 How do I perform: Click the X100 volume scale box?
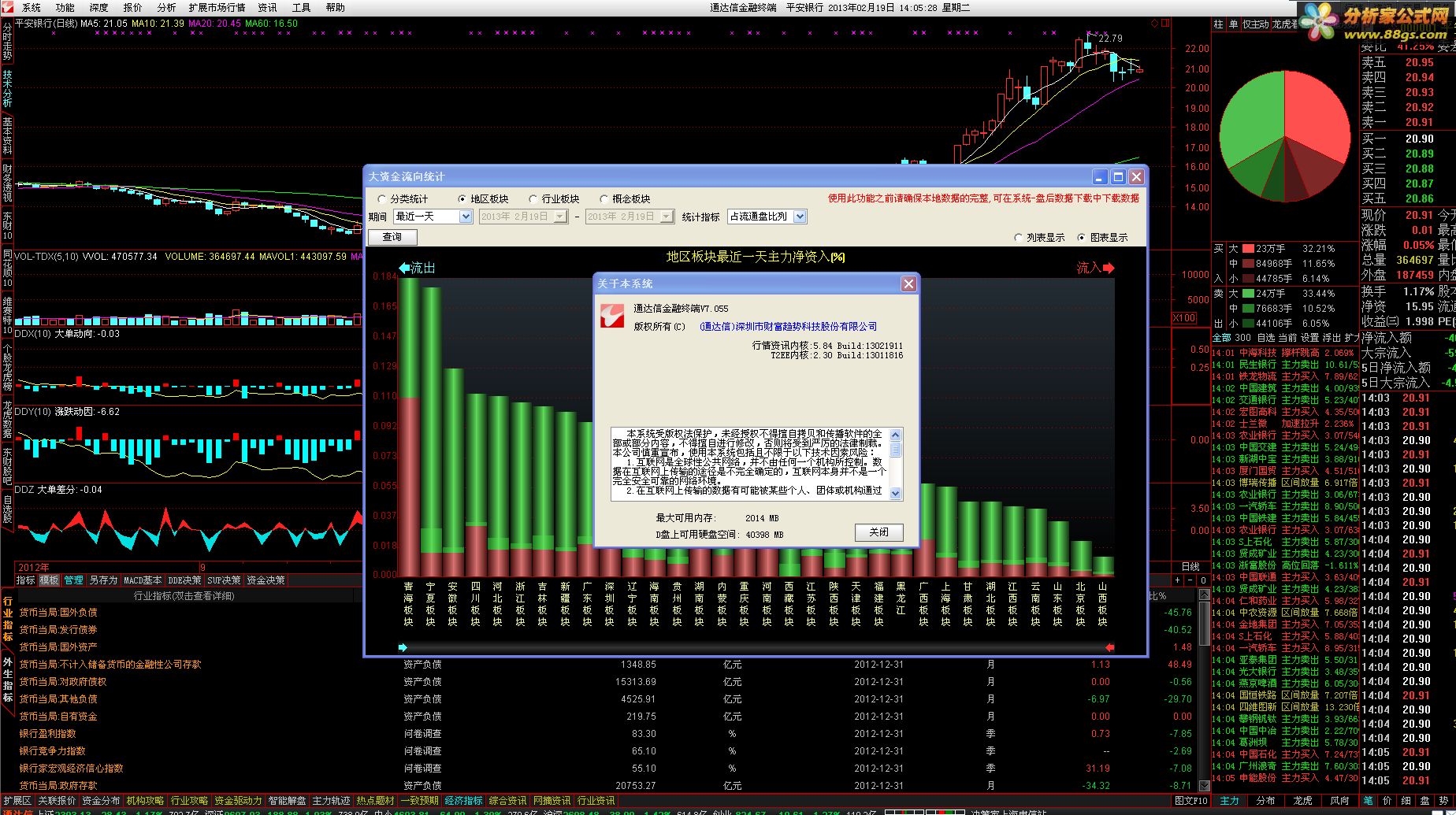[x=1184, y=318]
